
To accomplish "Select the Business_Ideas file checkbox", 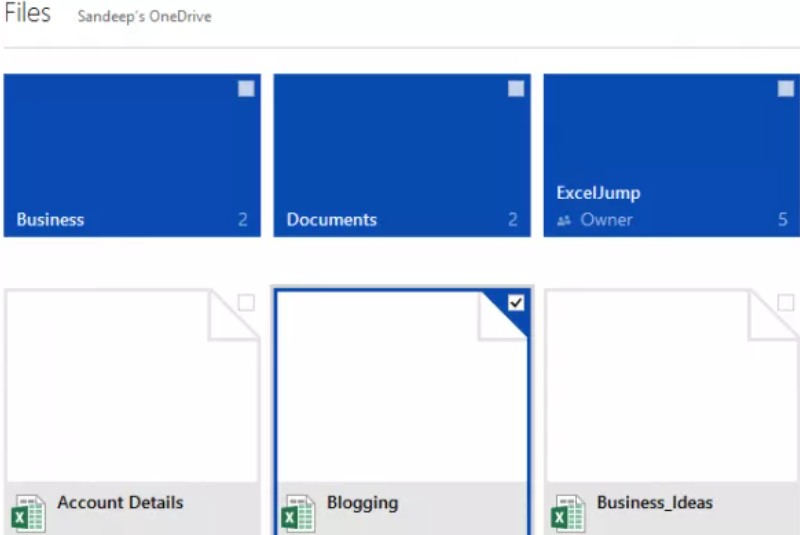I will click(x=786, y=302).
